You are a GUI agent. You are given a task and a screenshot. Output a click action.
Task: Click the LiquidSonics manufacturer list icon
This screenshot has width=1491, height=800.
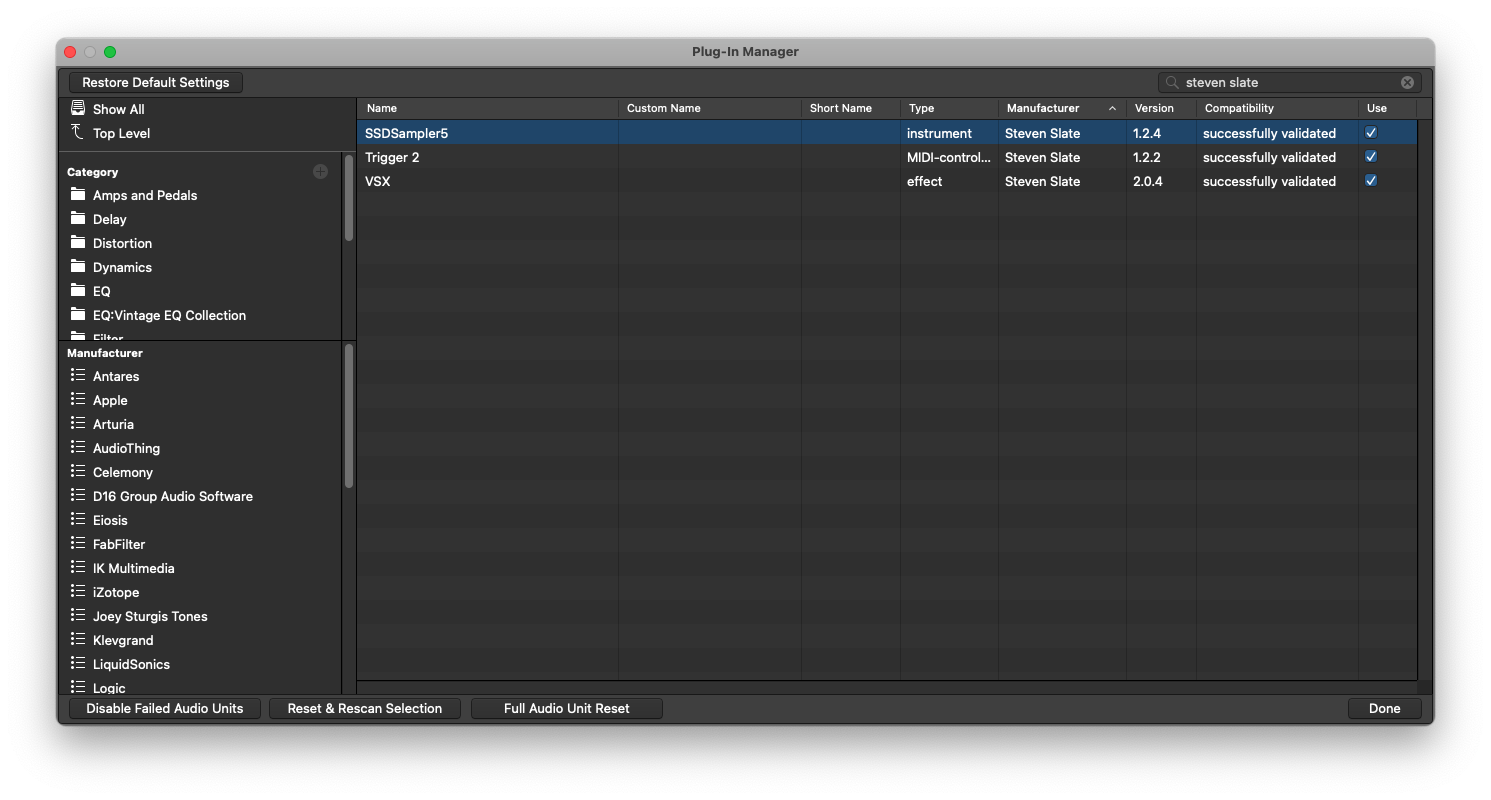click(78, 663)
